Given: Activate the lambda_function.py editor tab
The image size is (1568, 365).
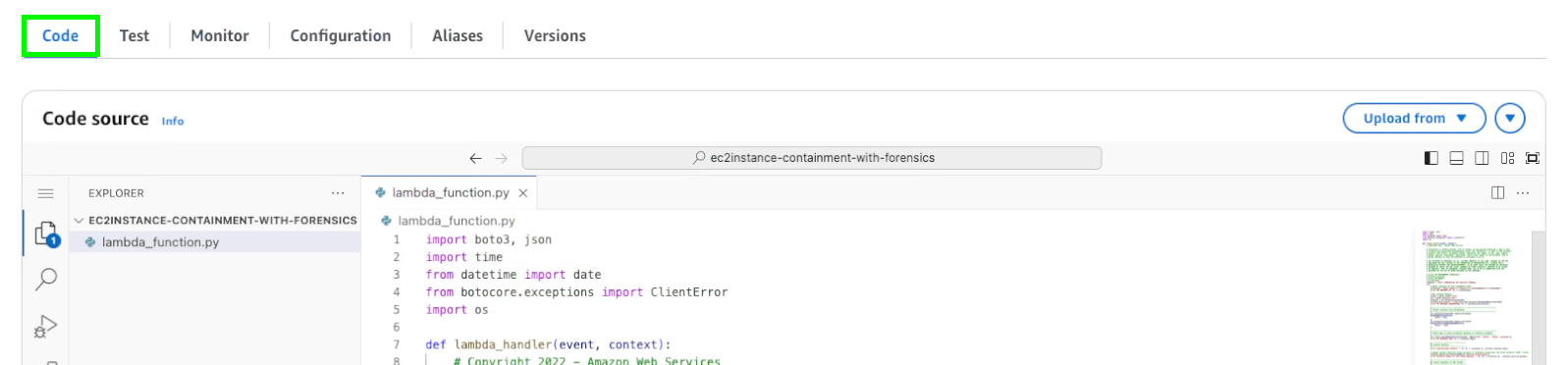Looking at the screenshot, I should 450,193.
